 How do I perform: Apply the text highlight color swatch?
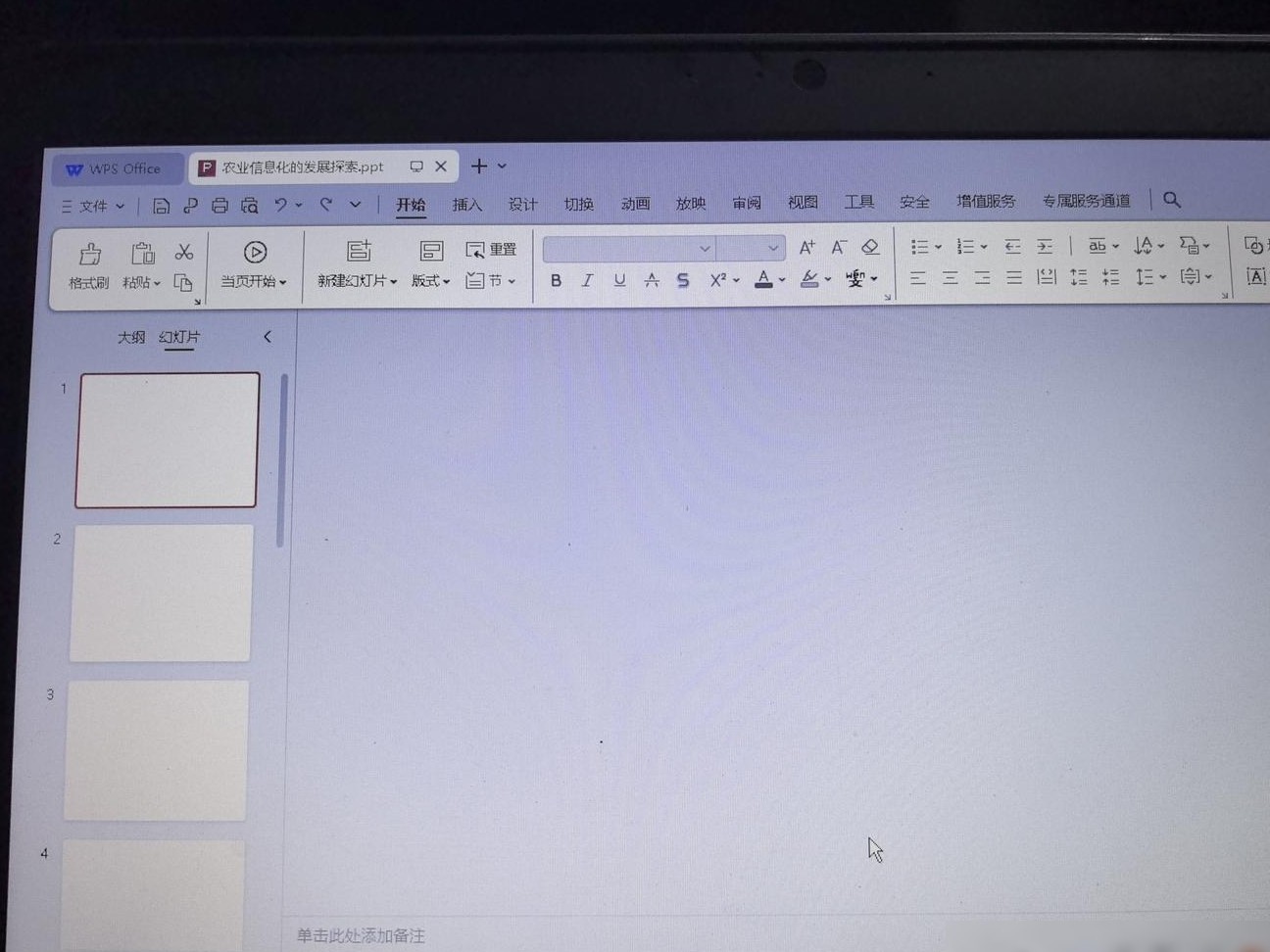pos(809,280)
